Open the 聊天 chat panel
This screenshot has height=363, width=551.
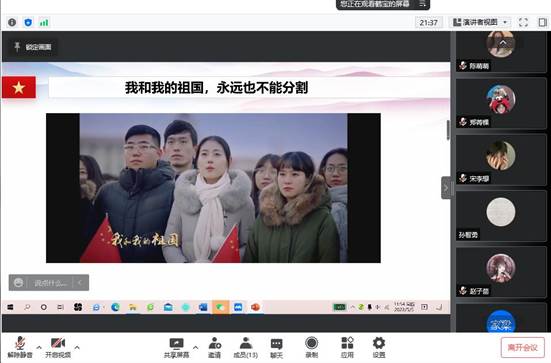[277, 348]
